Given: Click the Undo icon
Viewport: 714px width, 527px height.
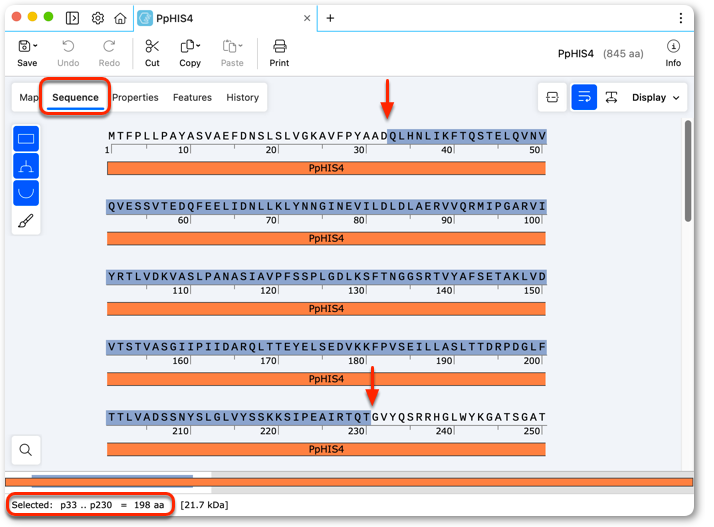Looking at the screenshot, I should (x=68, y=46).
